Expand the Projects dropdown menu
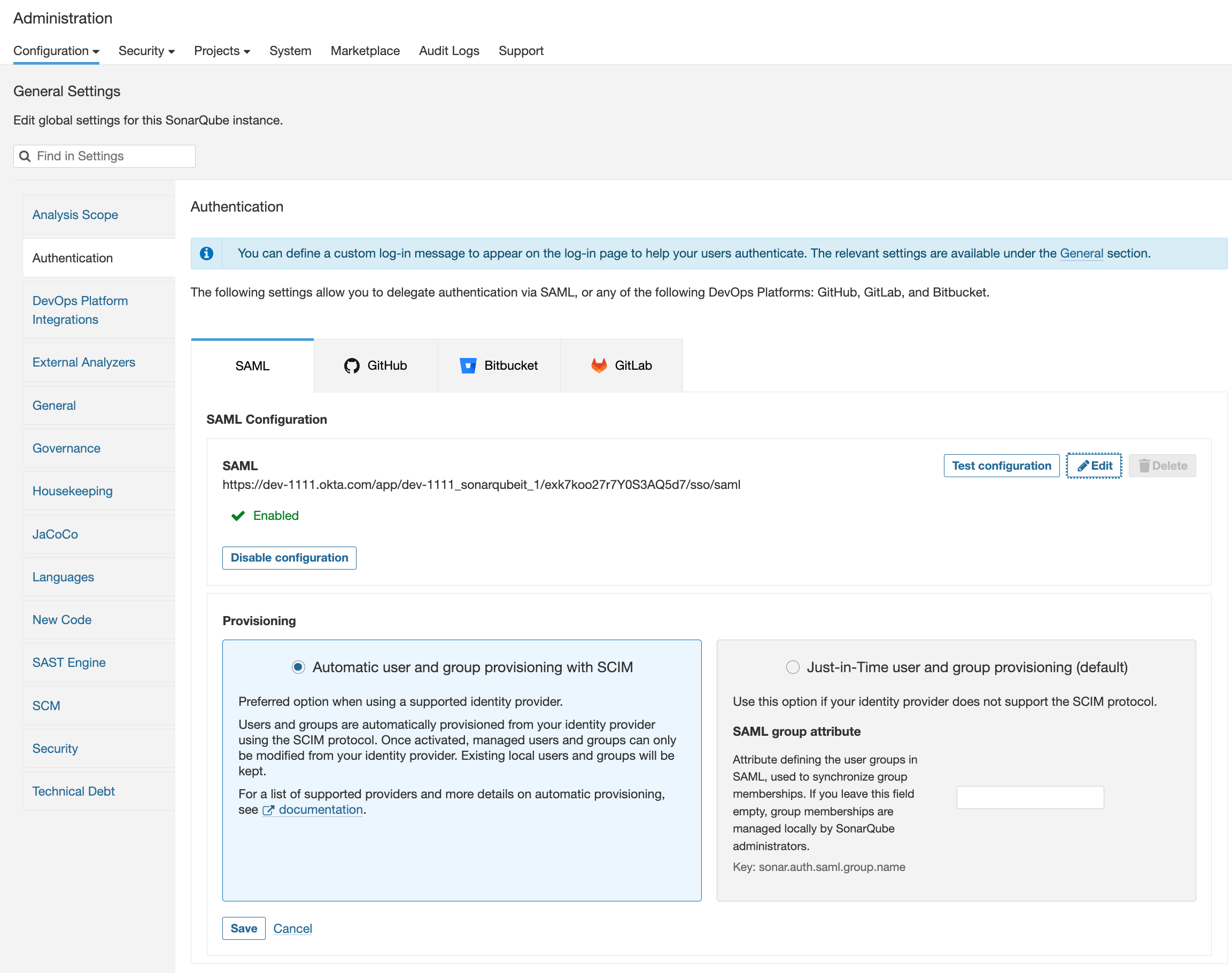This screenshot has width=1232, height=973. [x=222, y=51]
